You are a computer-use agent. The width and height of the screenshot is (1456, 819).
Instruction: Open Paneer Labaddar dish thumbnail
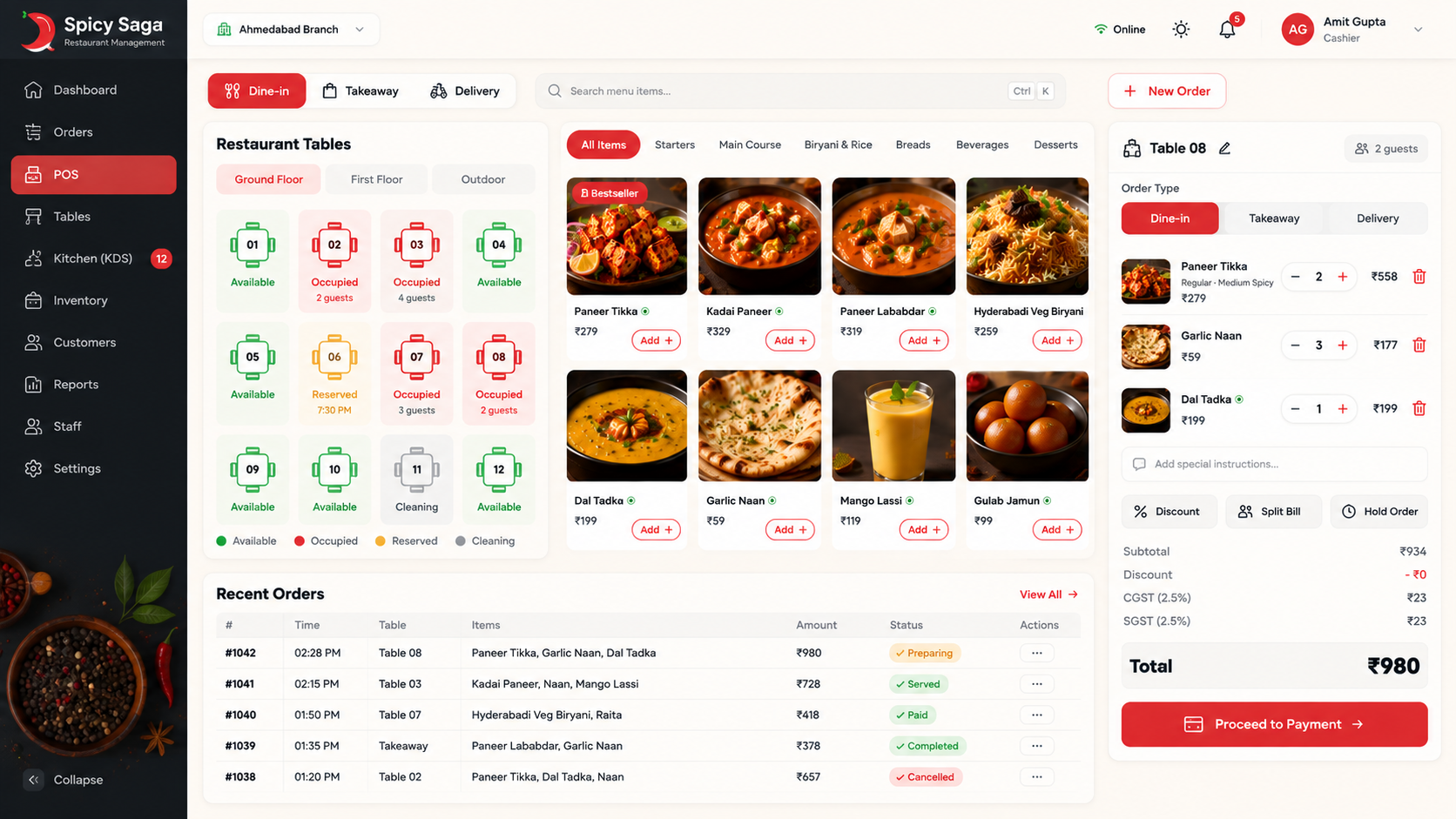click(893, 237)
